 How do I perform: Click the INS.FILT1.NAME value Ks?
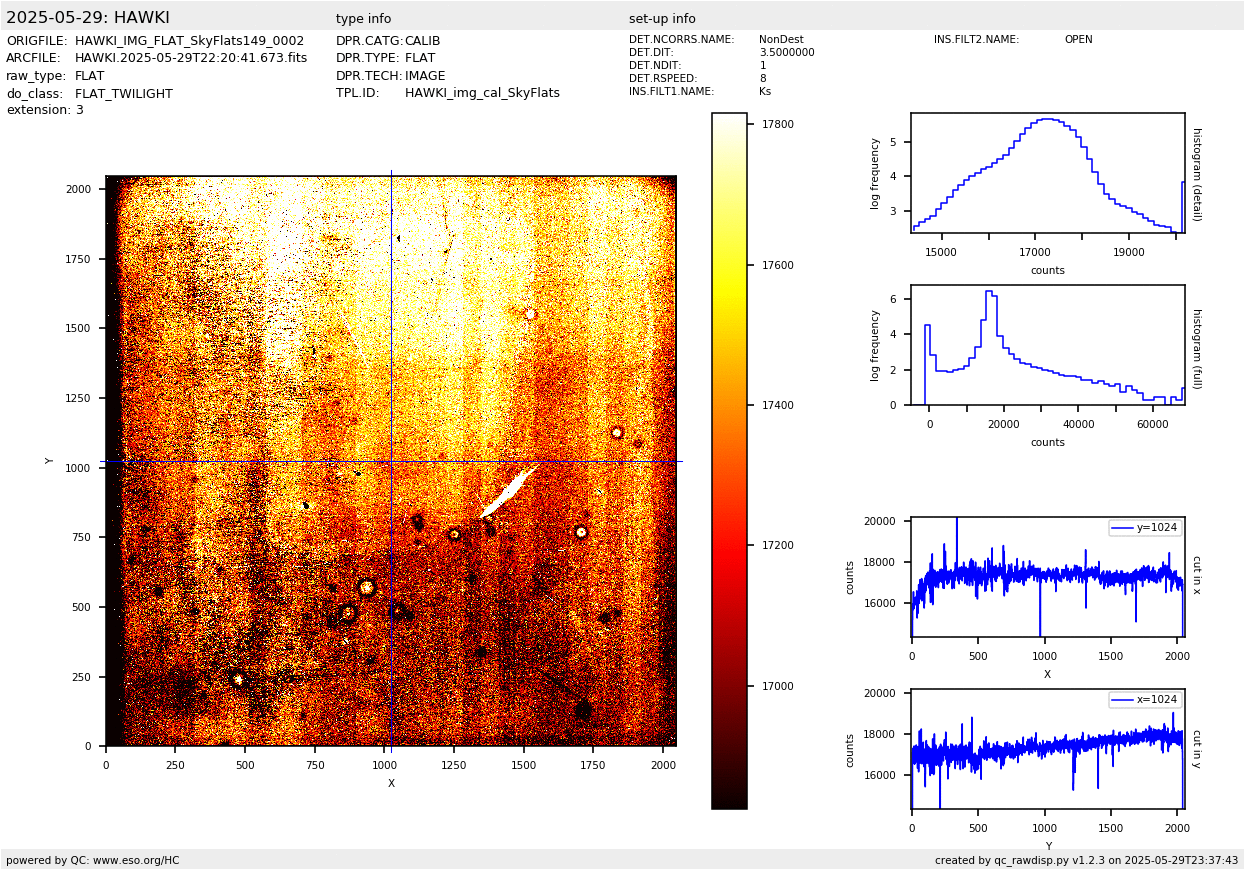click(765, 92)
